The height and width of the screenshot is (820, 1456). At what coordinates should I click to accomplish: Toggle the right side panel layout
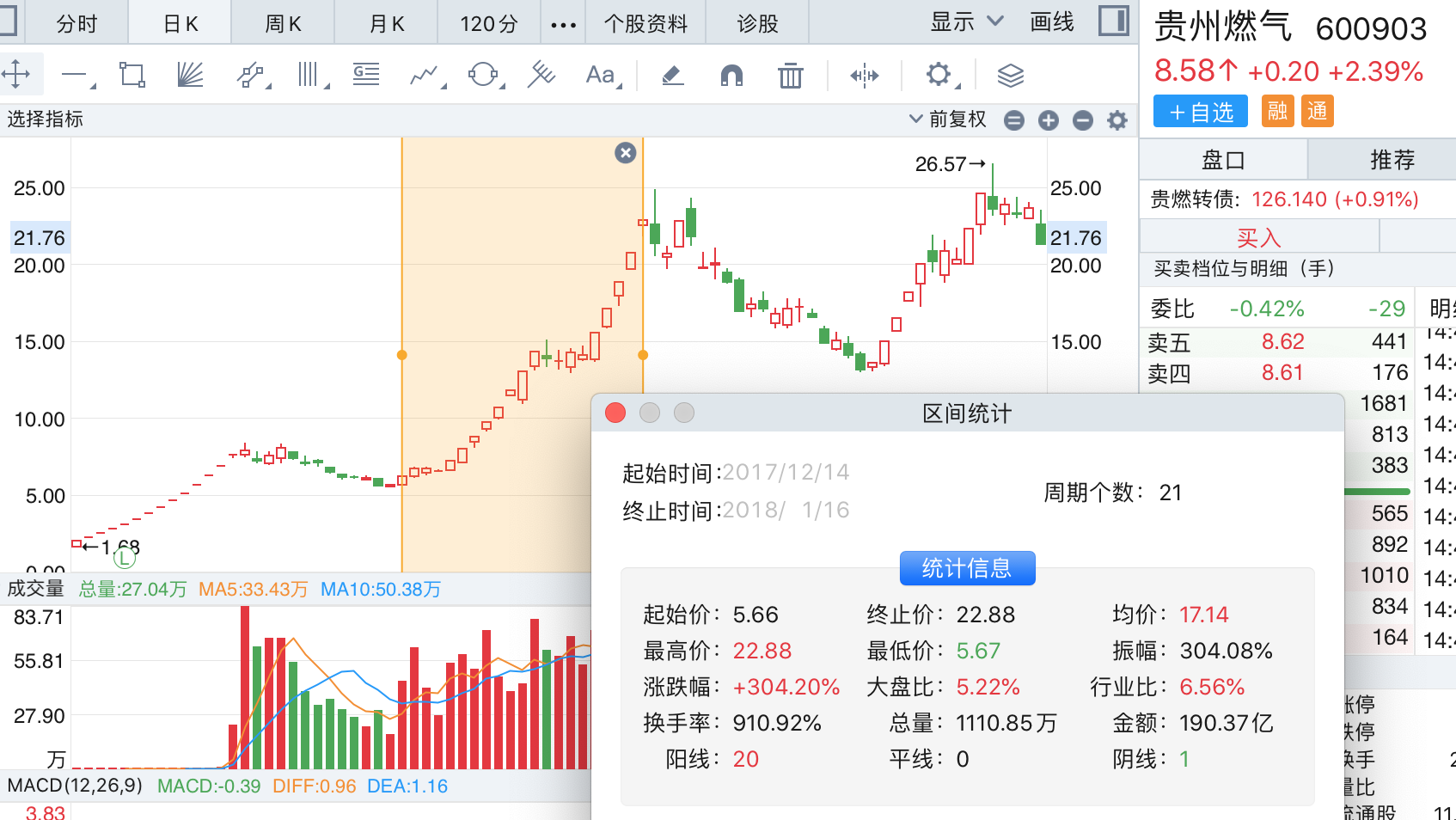tap(1113, 21)
